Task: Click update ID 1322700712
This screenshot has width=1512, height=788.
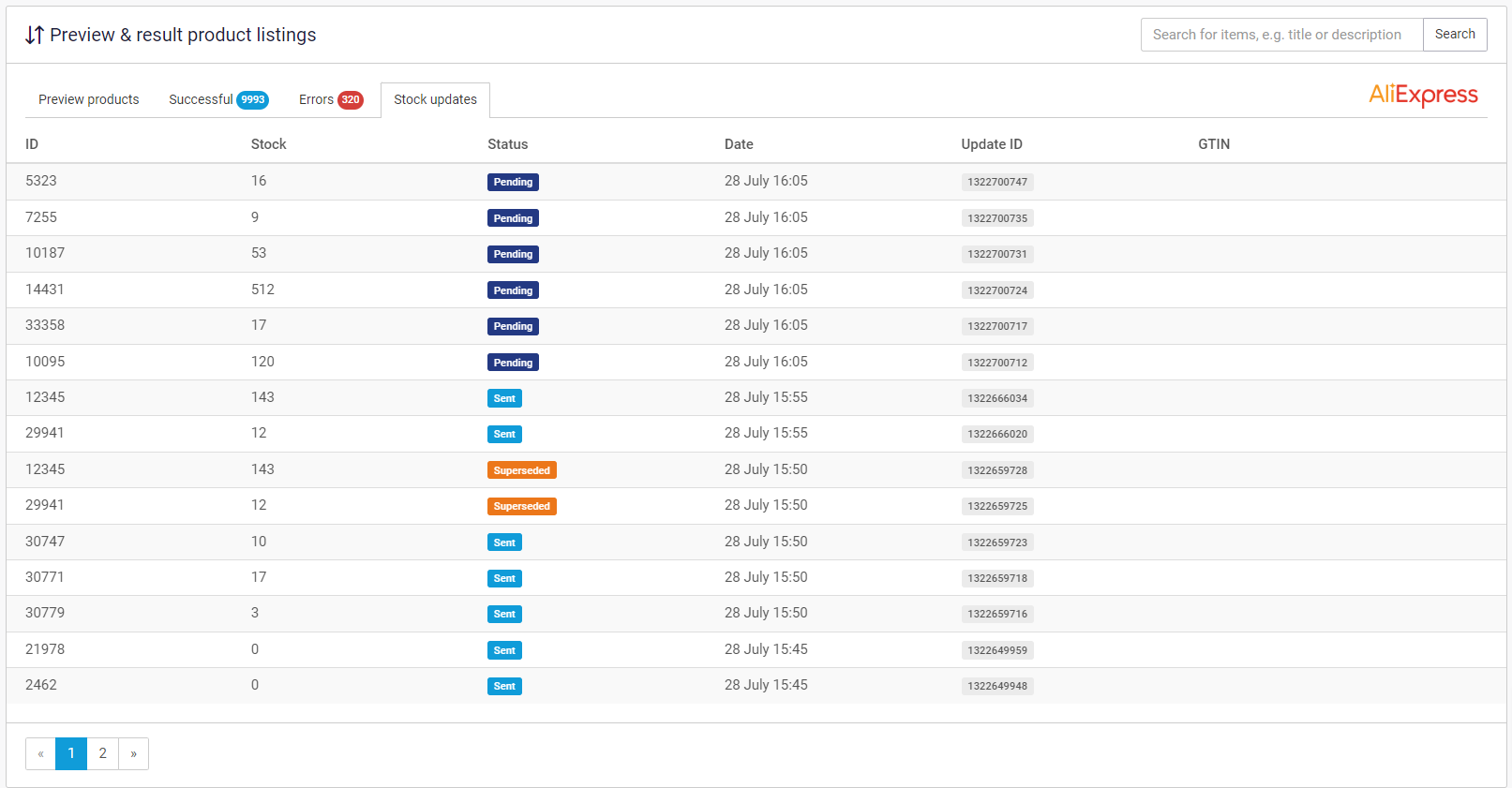Action: click(x=997, y=363)
